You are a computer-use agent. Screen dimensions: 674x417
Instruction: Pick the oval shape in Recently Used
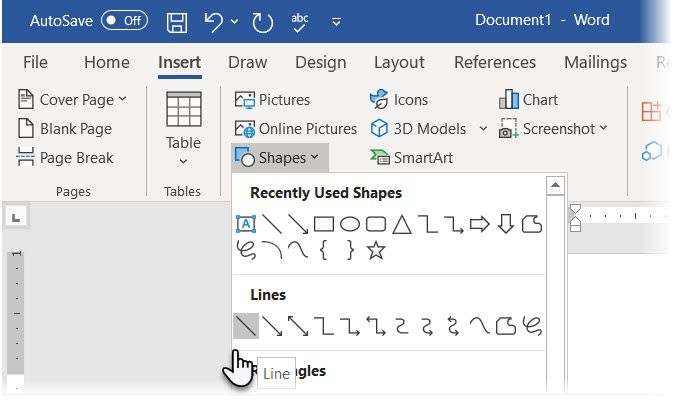[350, 224]
